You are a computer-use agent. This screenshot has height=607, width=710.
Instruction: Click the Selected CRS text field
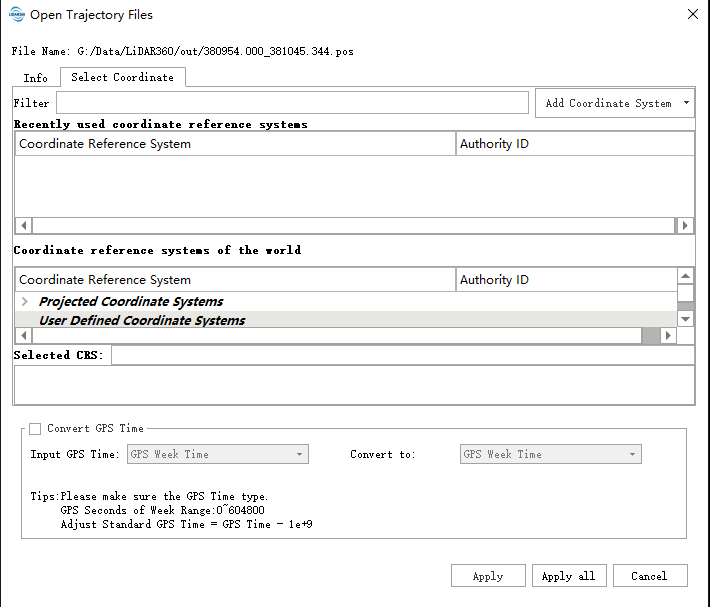coord(402,355)
